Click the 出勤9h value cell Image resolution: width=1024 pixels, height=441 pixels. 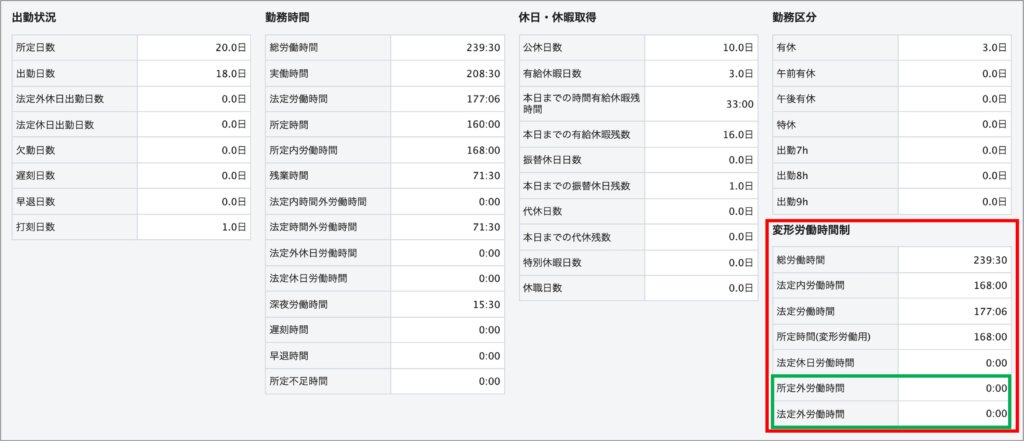click(x=990, y=201)
